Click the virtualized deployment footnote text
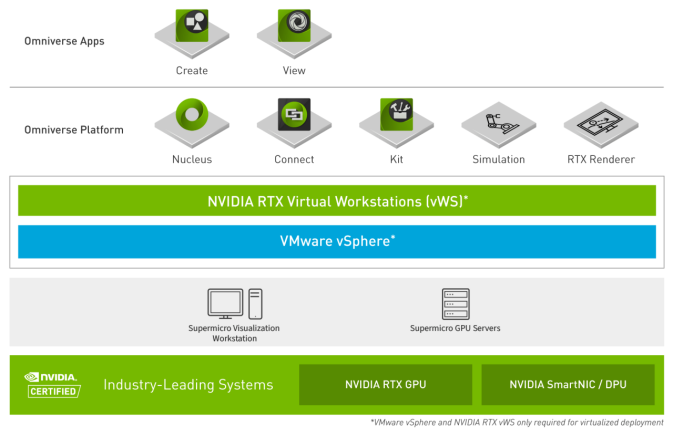Screen dimensions: 673x438 pyautogui.click(x=515, y=424)
